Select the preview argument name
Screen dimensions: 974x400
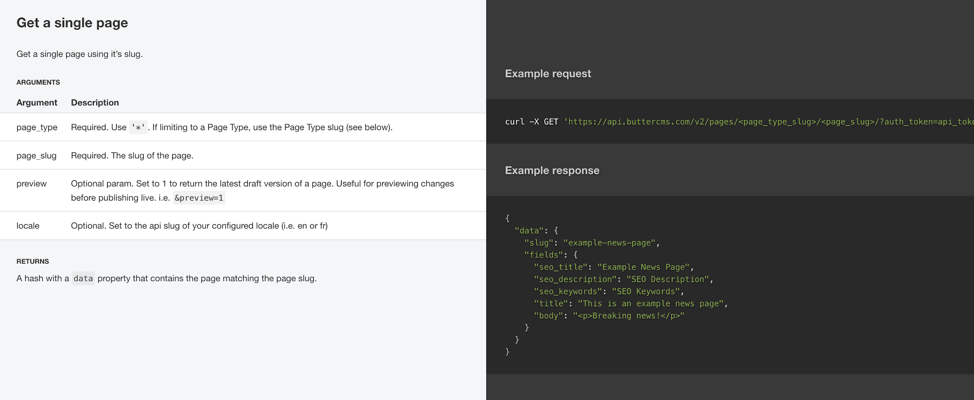pyautogui.click(x=32, y=184)
